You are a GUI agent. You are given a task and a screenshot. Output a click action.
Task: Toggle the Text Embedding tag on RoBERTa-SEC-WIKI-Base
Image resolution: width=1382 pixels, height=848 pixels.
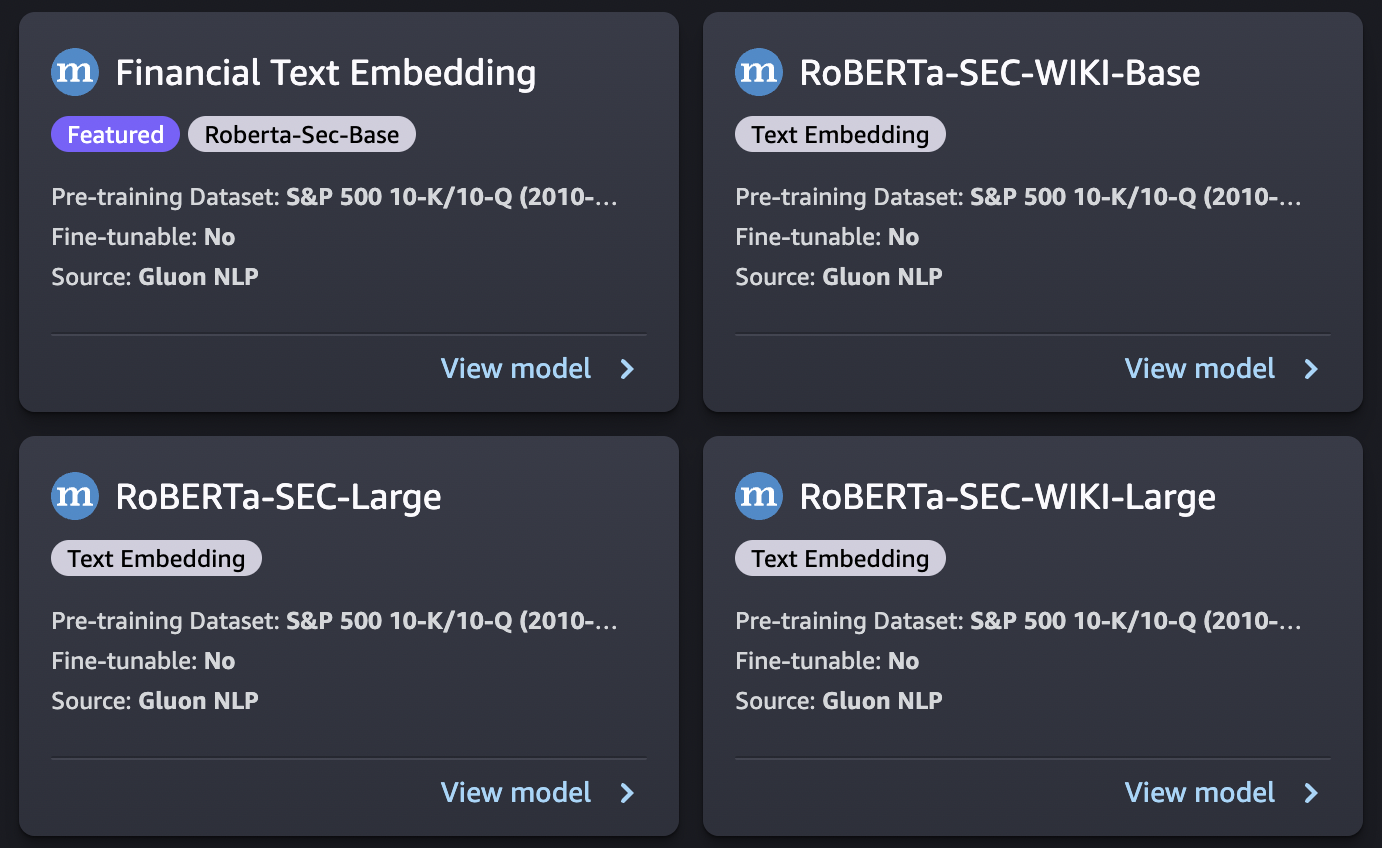pyautogui.click(x=840, y=133)
